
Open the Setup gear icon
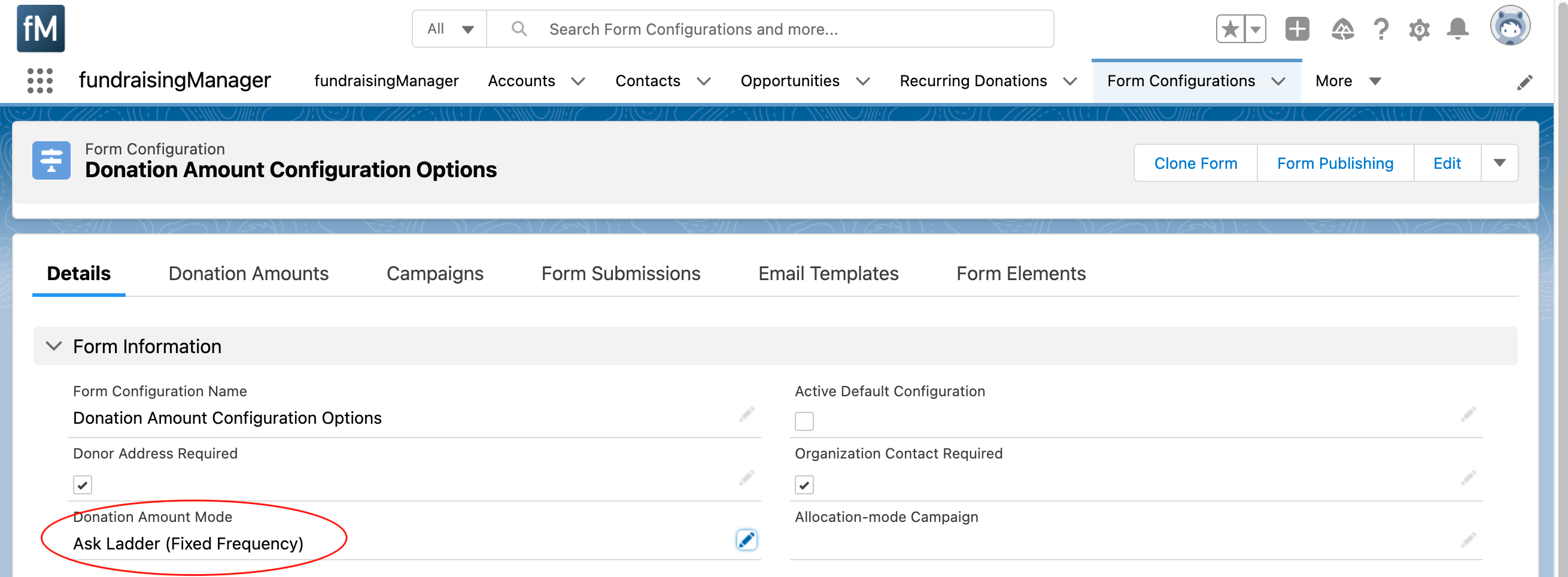tap(1419, 29)
